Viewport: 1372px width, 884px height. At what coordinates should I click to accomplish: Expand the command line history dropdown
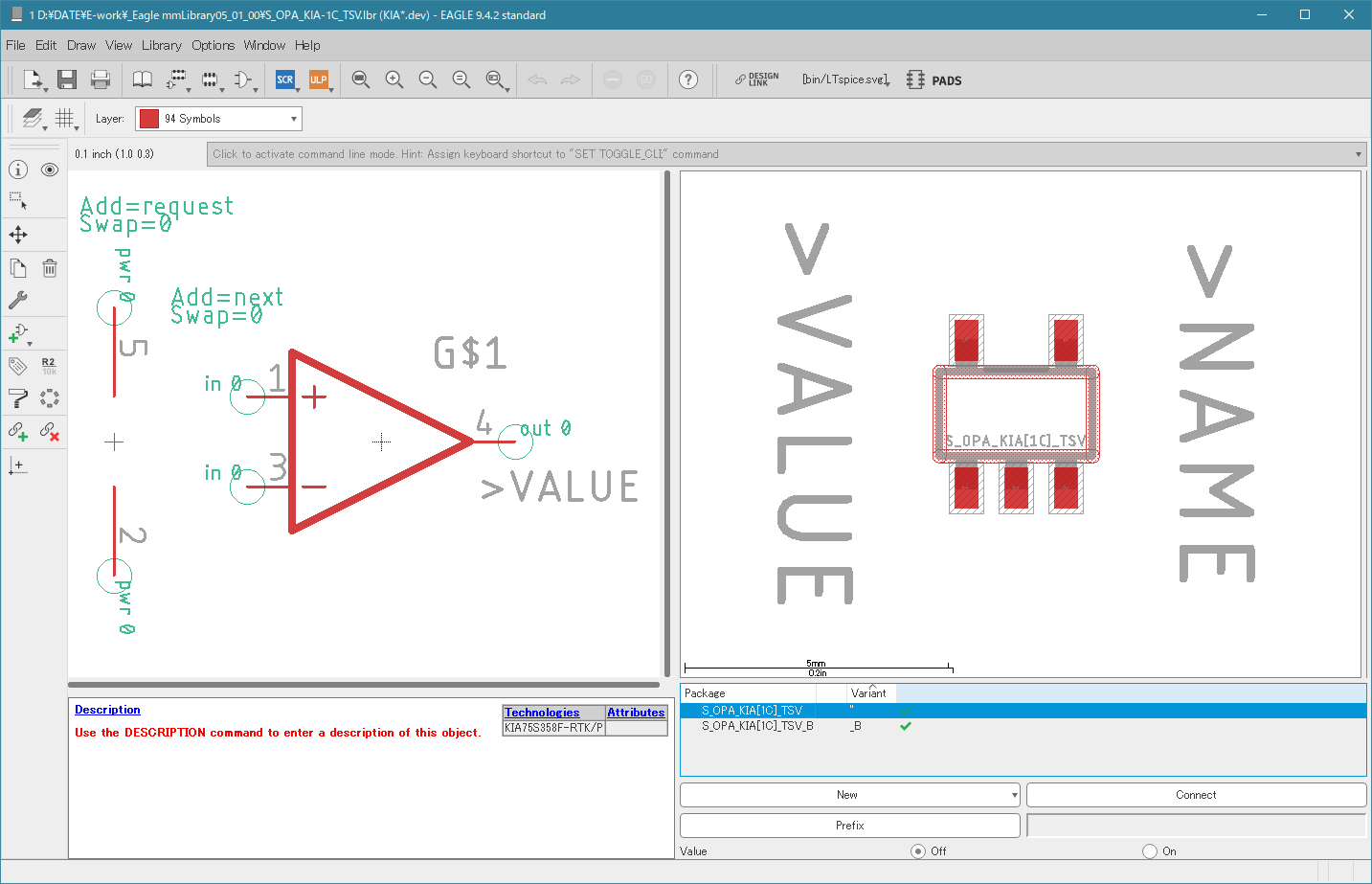point(1358,154)
